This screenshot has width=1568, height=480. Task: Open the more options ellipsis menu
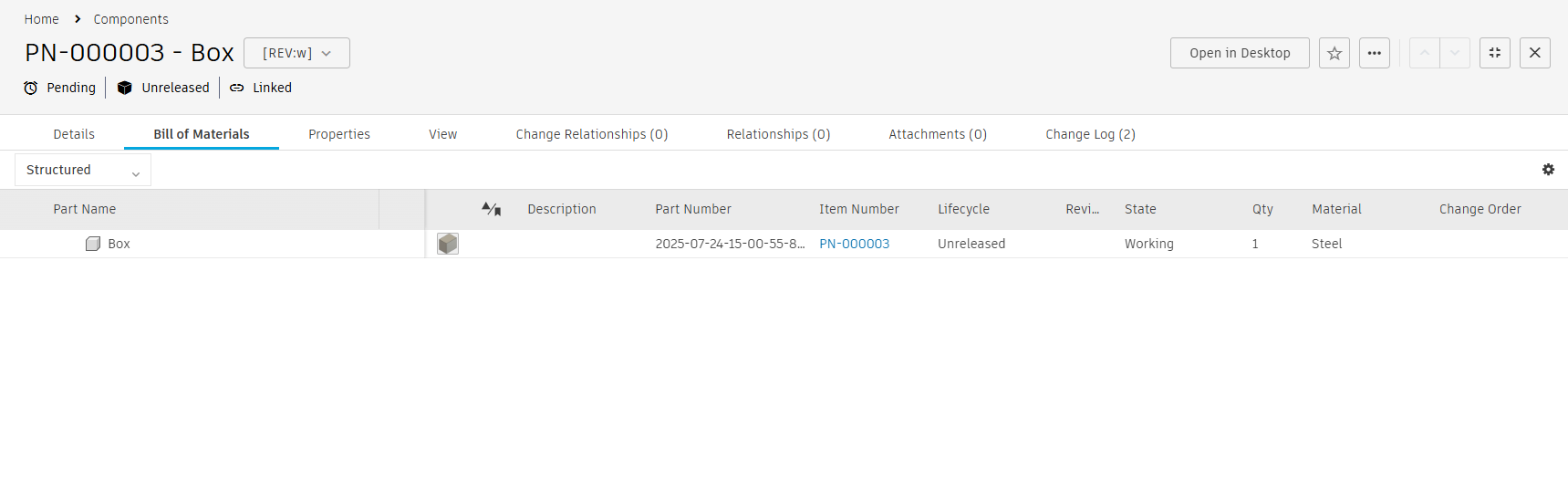pos(1374,53)
